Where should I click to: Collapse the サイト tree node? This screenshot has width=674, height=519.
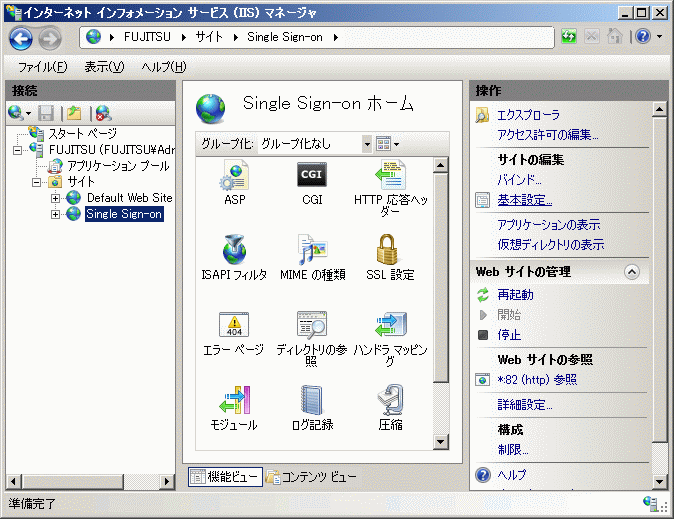[x=37, y=182]
